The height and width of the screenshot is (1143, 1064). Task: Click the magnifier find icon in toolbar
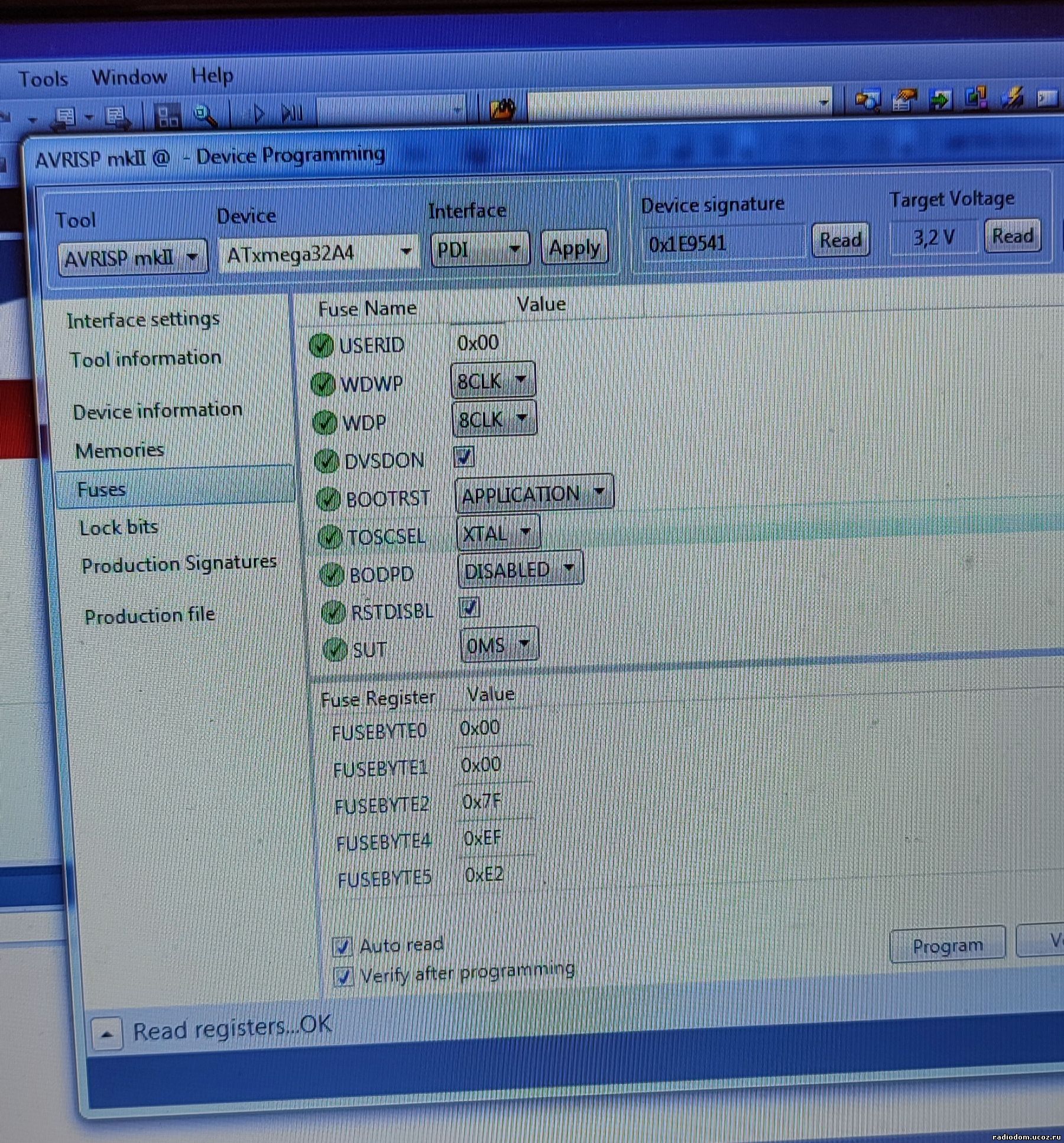[205, 115]
